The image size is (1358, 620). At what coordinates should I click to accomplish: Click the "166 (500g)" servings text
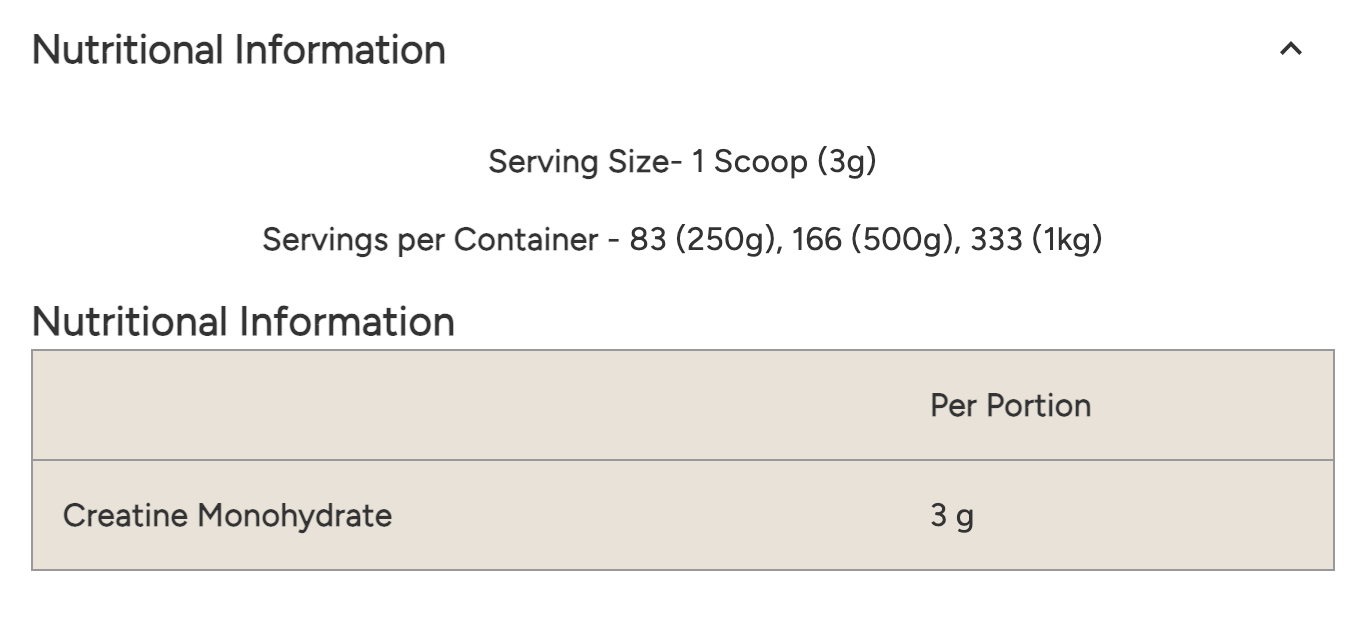(867, 240)
